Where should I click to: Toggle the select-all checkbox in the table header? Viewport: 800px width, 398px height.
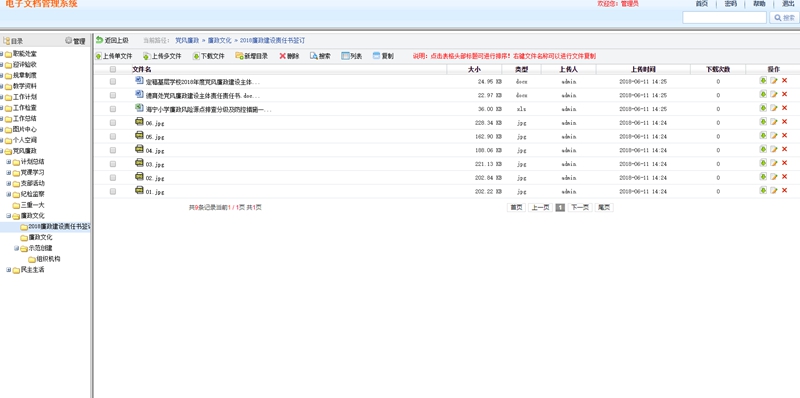click(x=113, y=69)
